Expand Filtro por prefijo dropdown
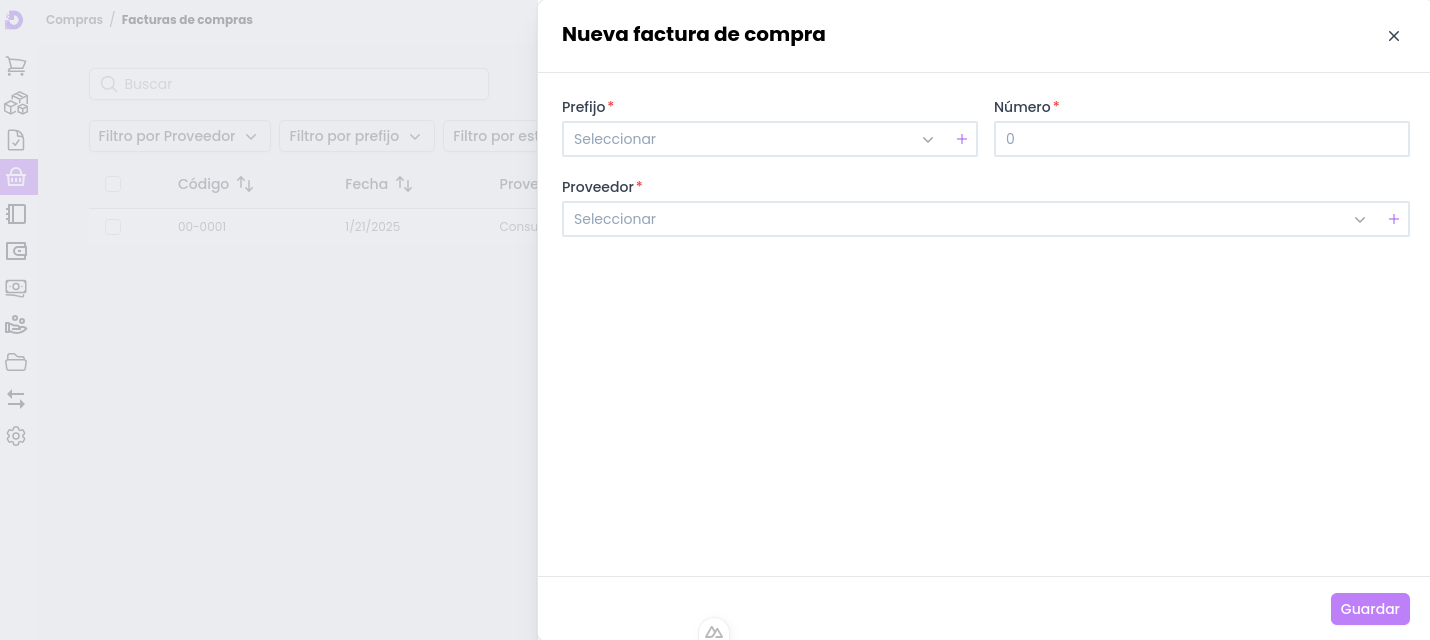 pos(356,136)
